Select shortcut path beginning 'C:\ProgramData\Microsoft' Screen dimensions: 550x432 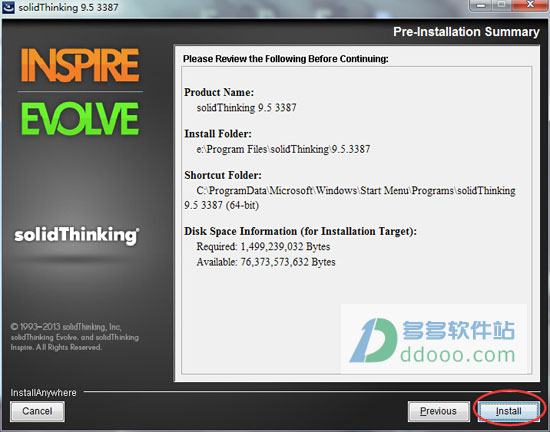coord(350,197)
